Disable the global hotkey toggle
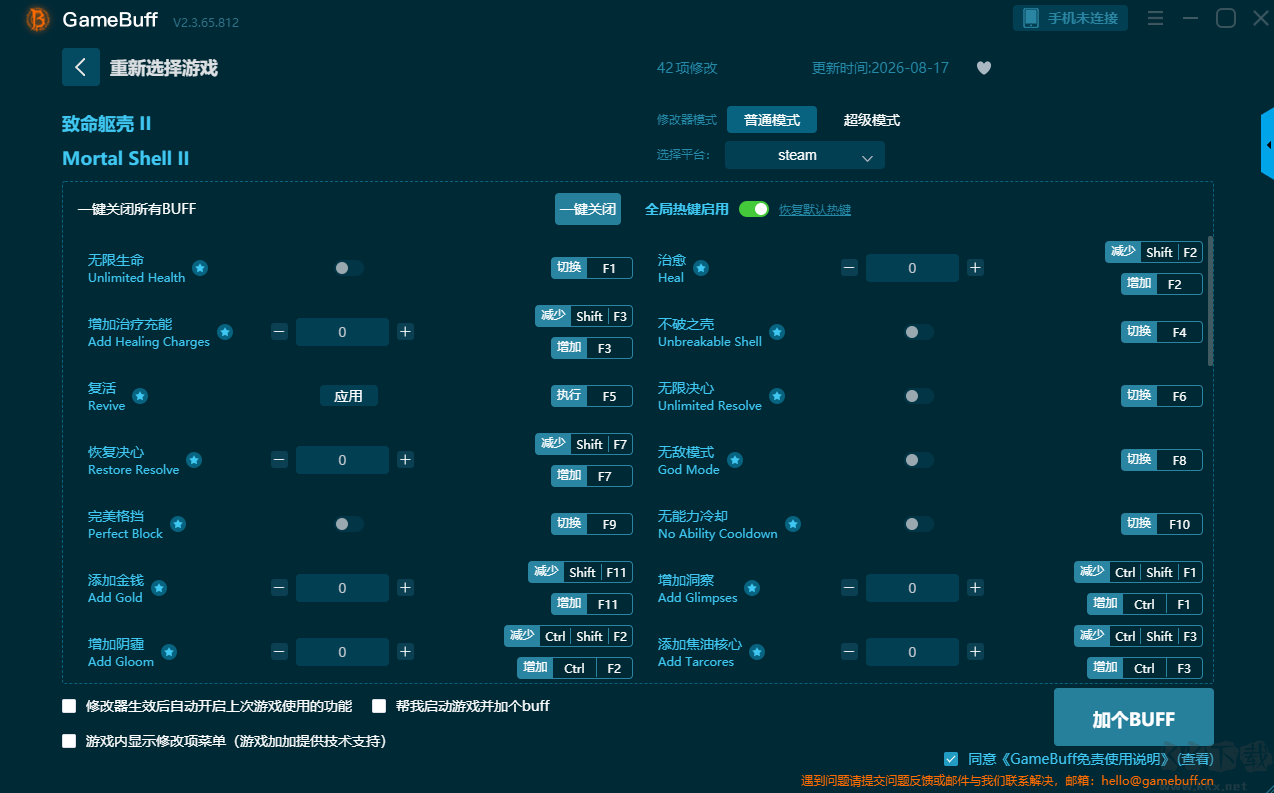The height and width of the screenshot is (793, 1274). [x=754, y=209]
